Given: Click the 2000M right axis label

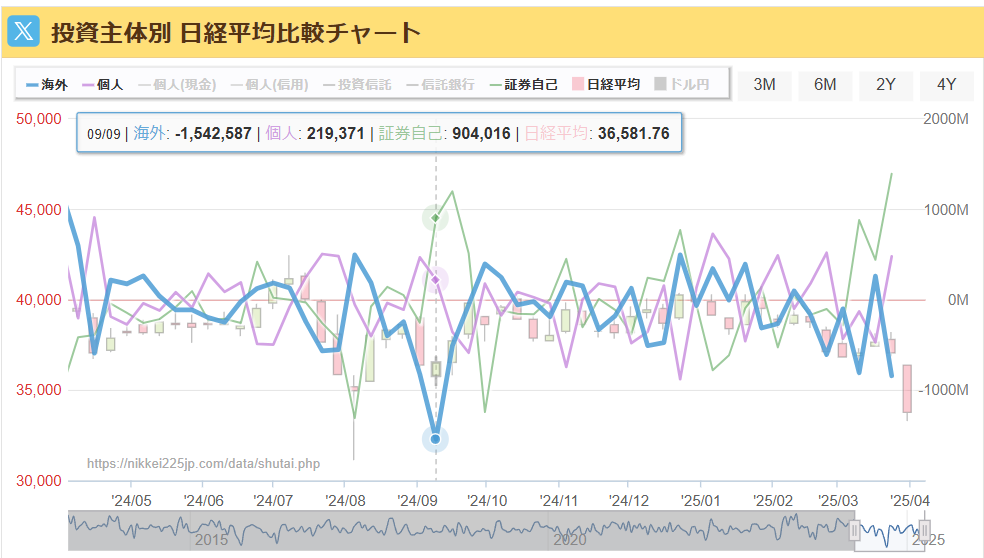Looking at the screenshot, I should click(x=946, y=119).
